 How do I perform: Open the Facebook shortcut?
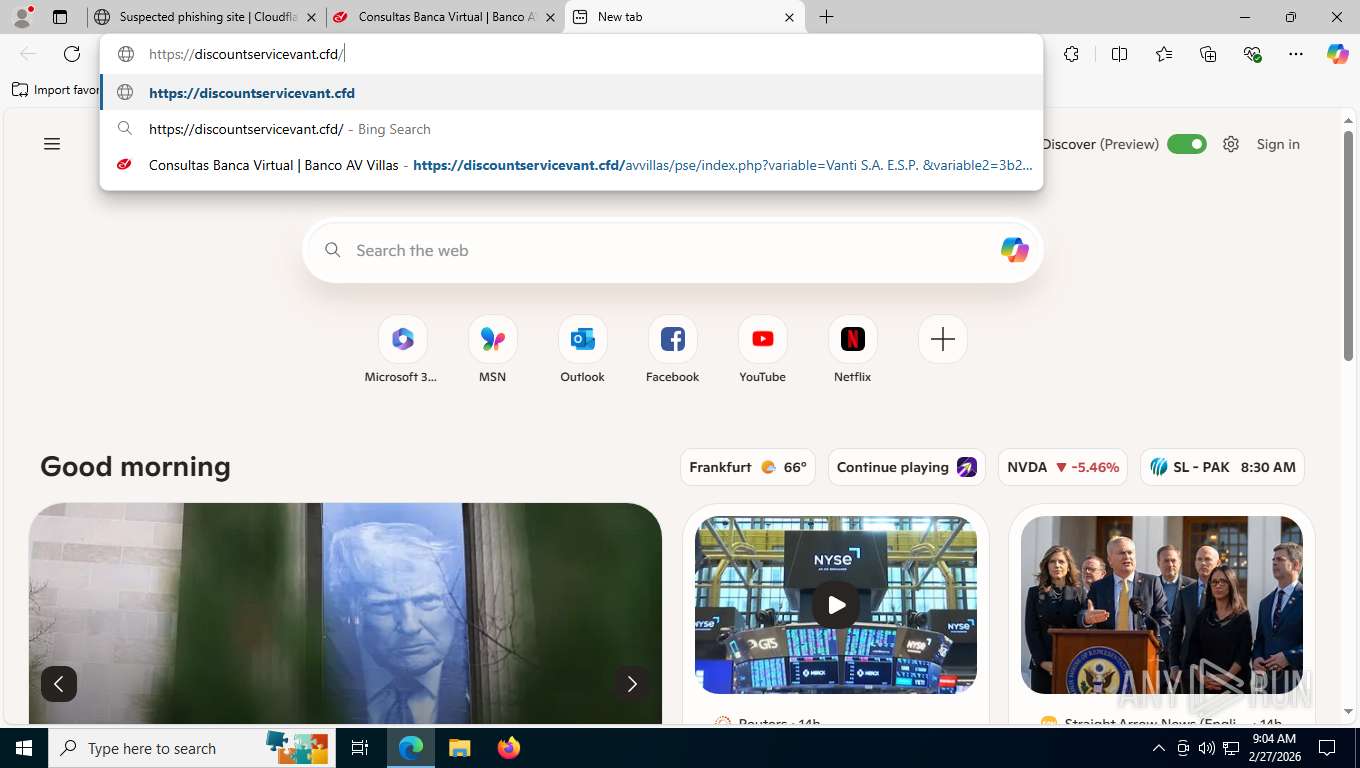672,350
